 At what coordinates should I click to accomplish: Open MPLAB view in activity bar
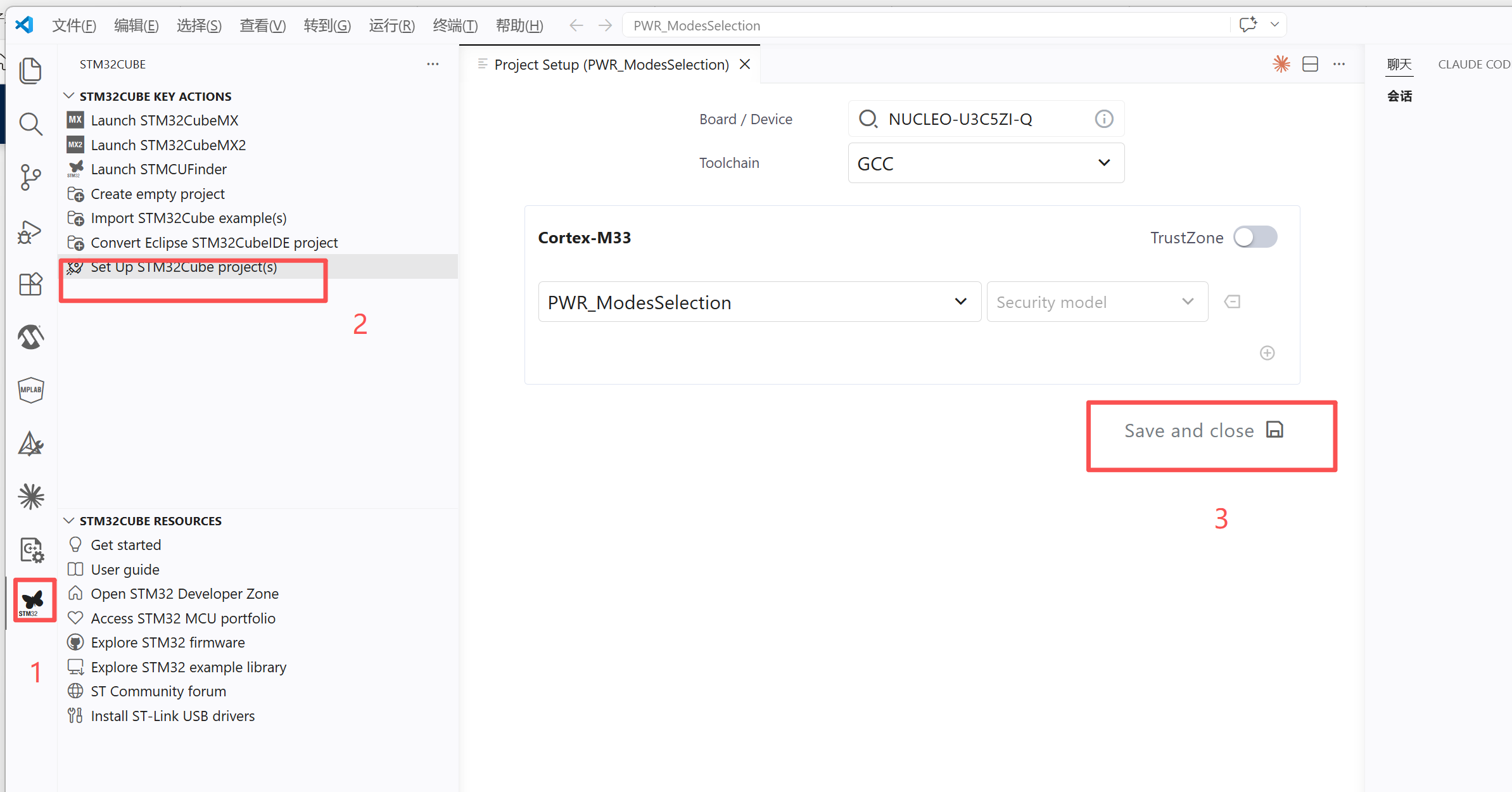[x=30, y=390]
